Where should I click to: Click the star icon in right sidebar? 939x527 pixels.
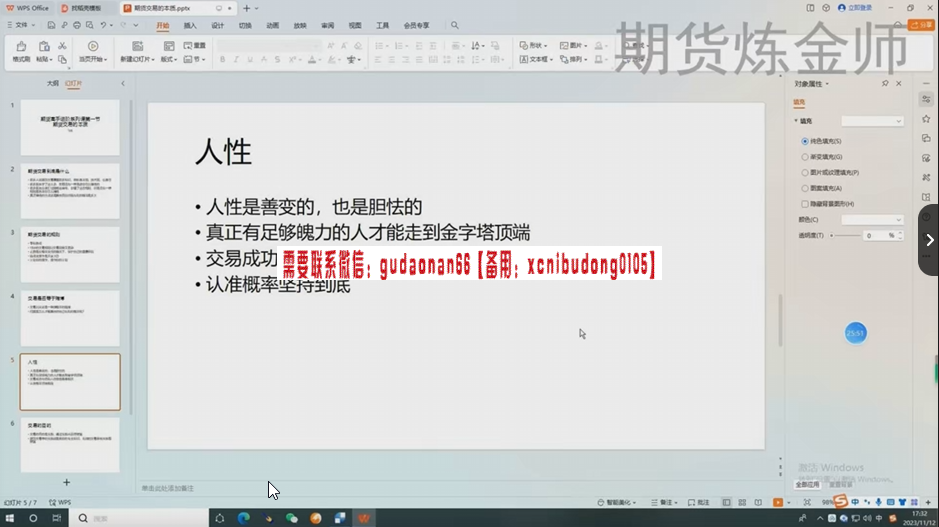coord(926,119)
